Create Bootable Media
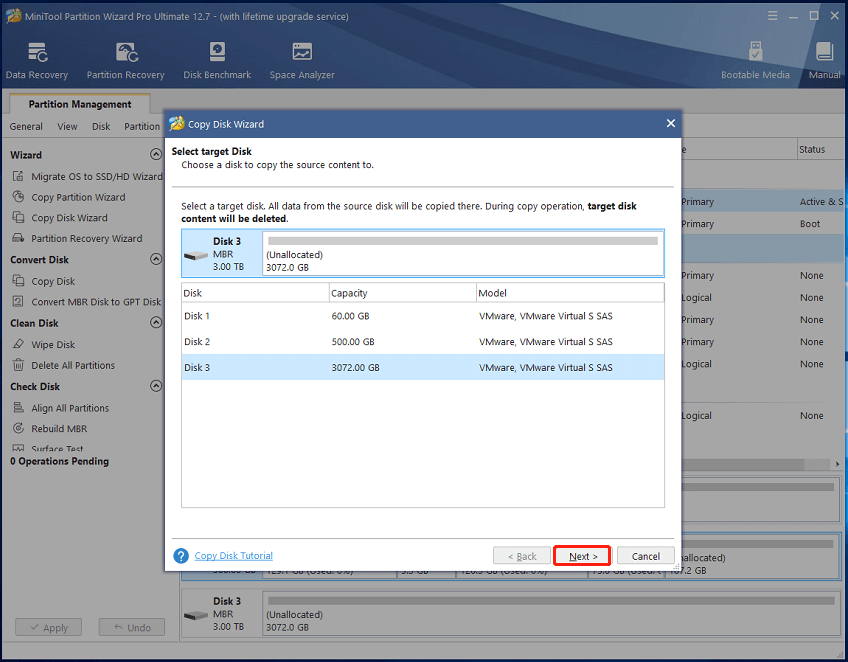Image resolution: width=848 pixels, height=662 pixels. [x=755, y=61]
